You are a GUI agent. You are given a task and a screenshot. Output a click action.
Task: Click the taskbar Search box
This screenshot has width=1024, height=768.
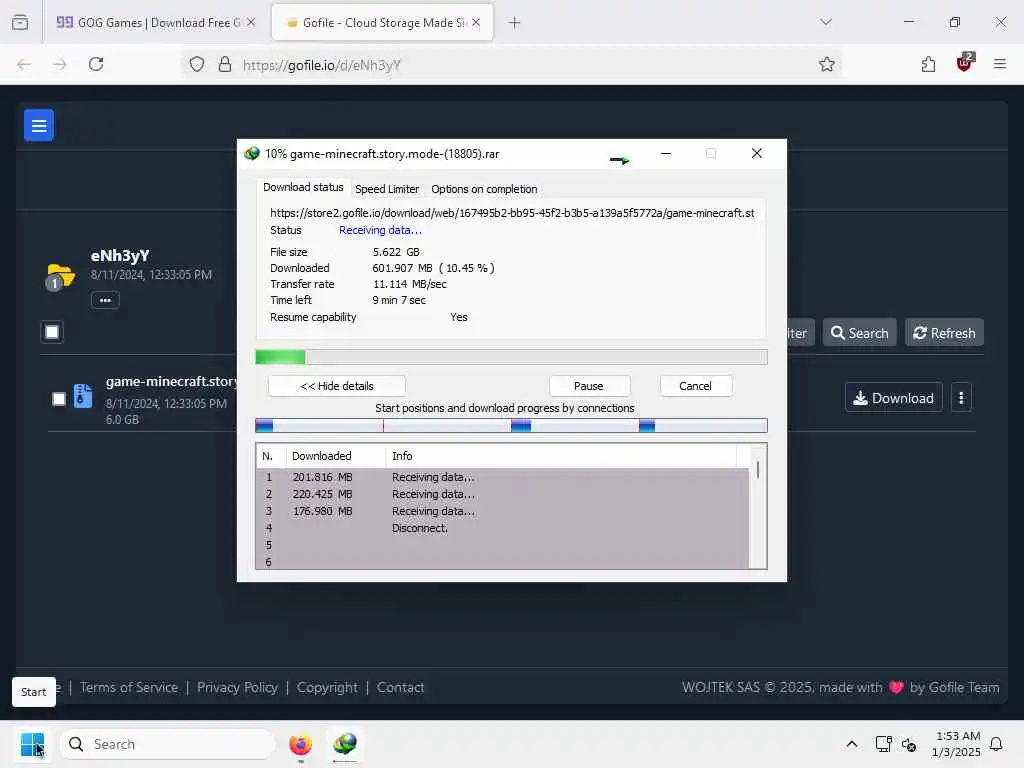(167, 744)
